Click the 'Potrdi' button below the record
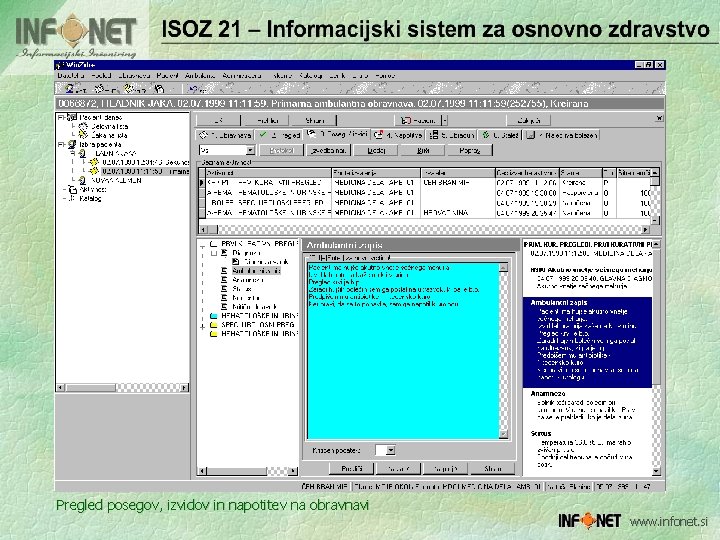 (x=352, y=469)
